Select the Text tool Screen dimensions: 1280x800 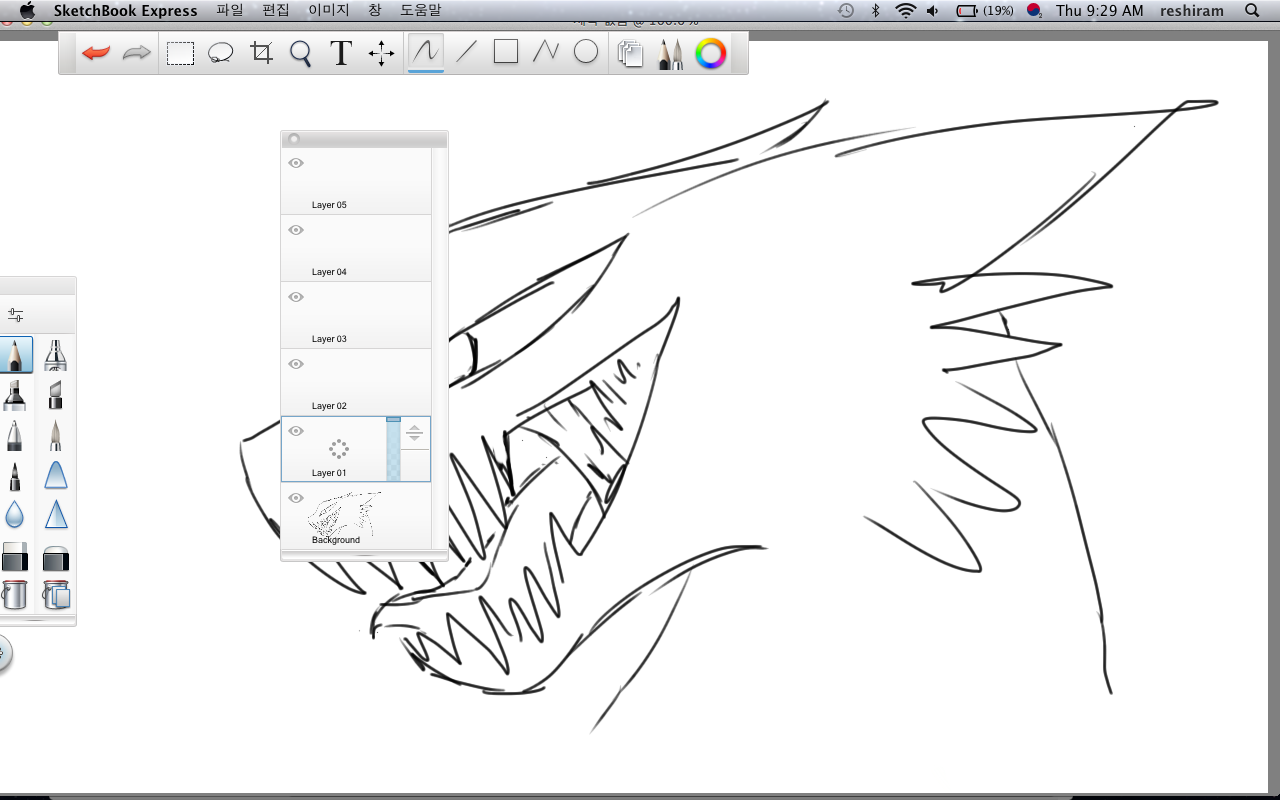pyautogui.click(x=341, y=53)
